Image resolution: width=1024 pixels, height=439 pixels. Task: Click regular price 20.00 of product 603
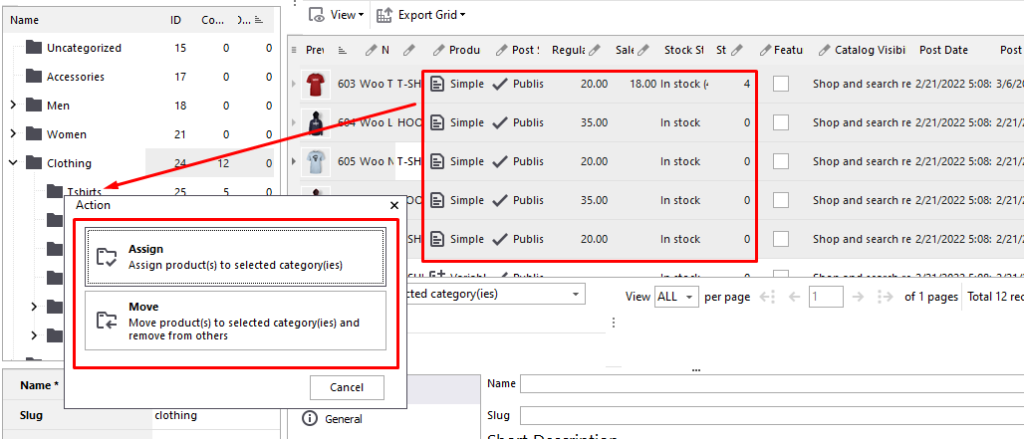[594, 84]
